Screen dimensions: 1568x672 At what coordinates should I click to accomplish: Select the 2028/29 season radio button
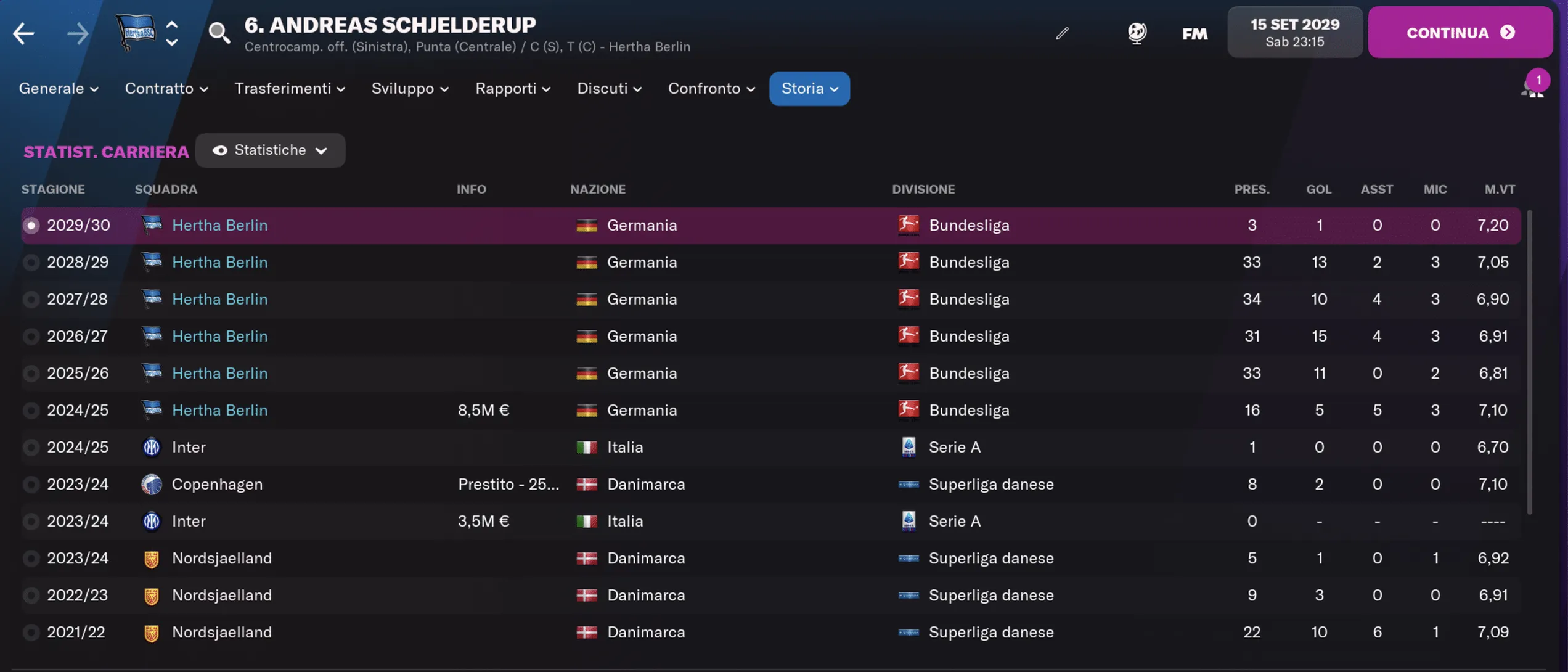[x=31, y=261]
